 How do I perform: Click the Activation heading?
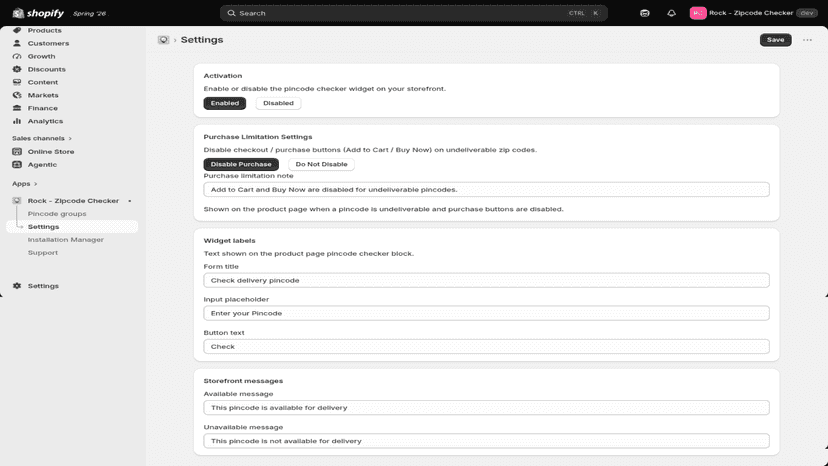223,76
